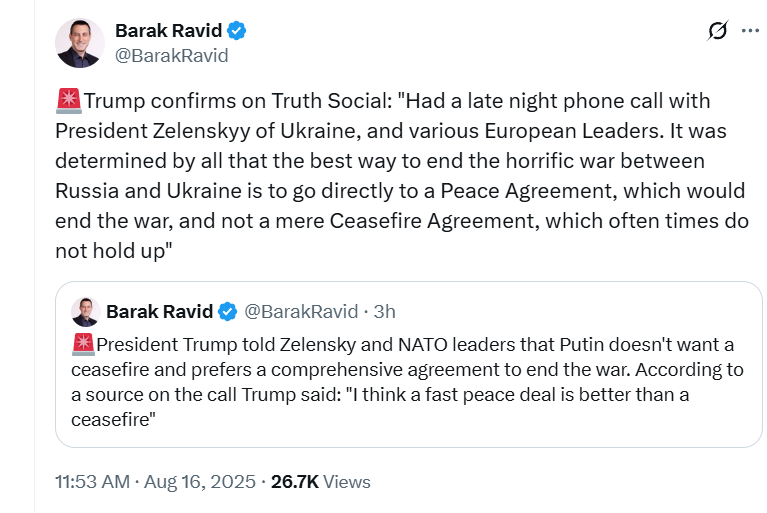Screen dimensions: 767x513
Task: Open the large Barak Ravid profile photo
Action: 79,43
